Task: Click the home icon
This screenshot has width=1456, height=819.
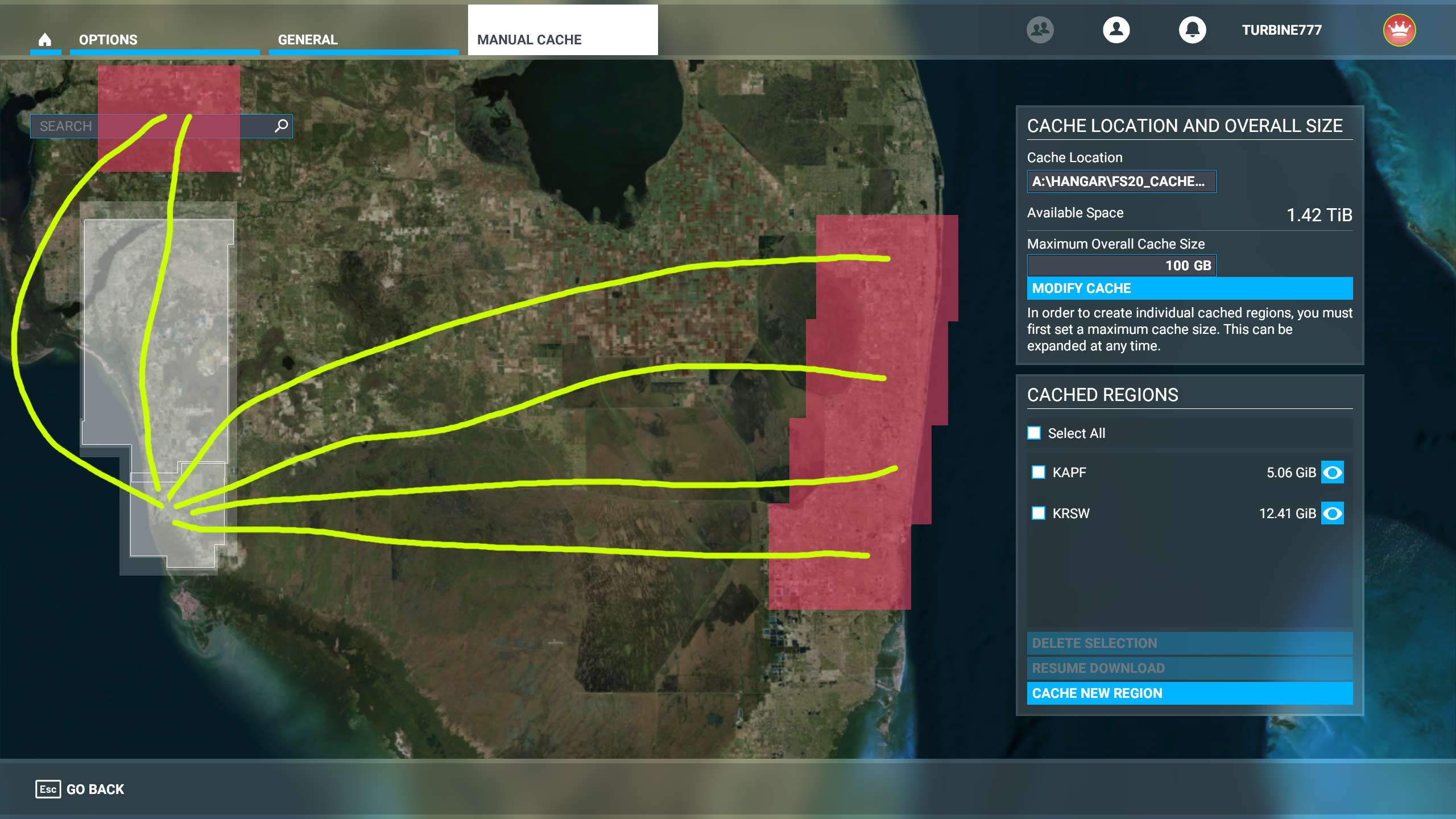Action: coord(45,39)
